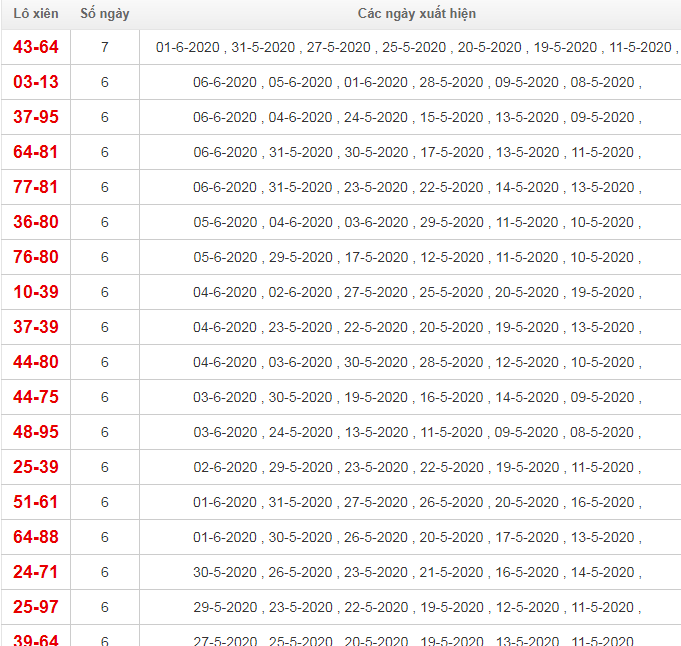This screenshot has height=646, width=681.
Task: Click date 15-5-2020 in the 37-95 row
Action: [451, 117]
